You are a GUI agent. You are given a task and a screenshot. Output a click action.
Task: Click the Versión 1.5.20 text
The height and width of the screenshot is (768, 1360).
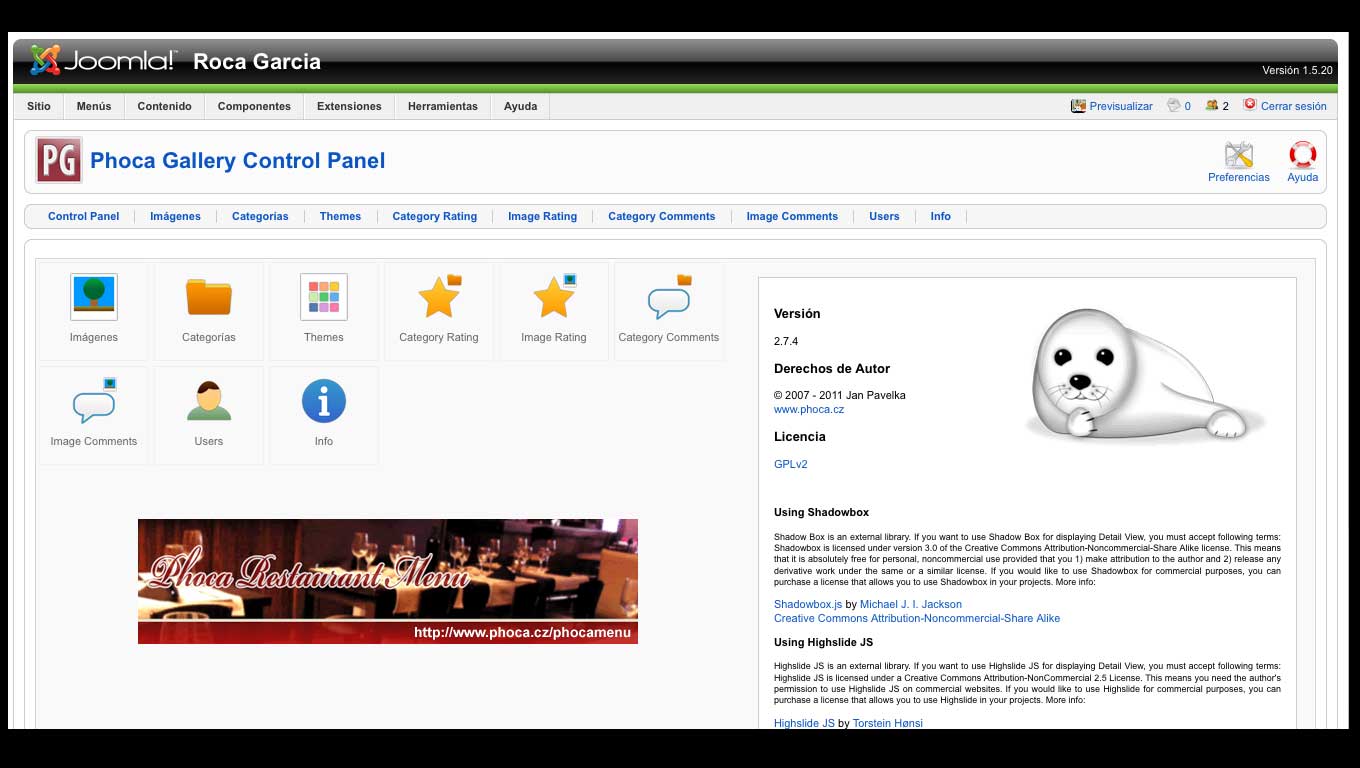click(x=1297, y=70)
